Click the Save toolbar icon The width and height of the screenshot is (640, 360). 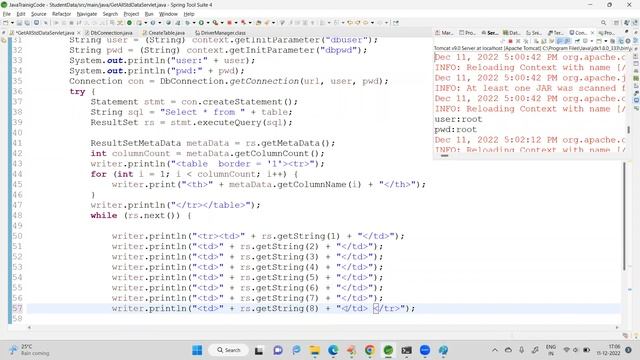pyautogui.click(x=19, y=23)
